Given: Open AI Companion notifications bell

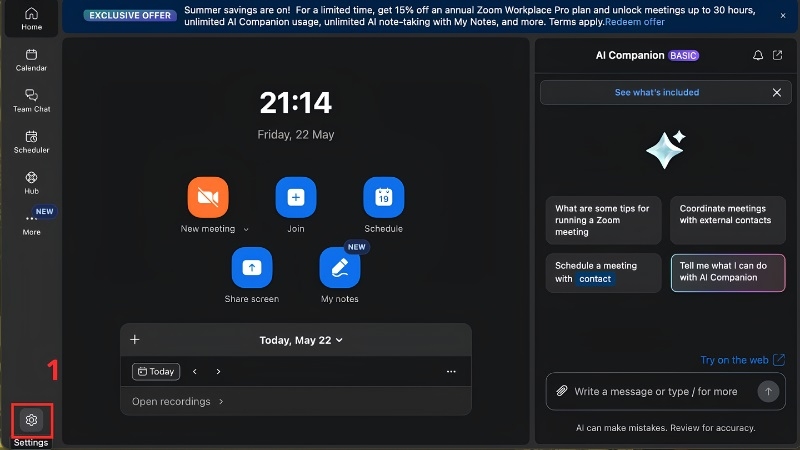Looking at the screenshot, I should click(758, 55).
